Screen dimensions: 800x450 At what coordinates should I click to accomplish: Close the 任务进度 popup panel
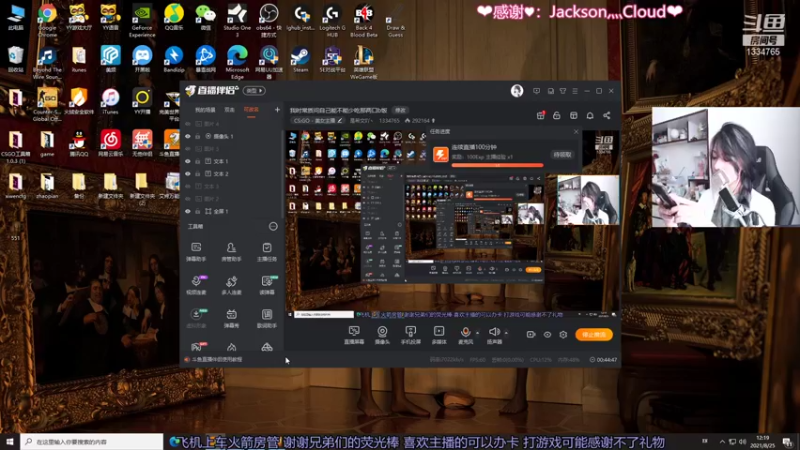[x=576, y=132]
